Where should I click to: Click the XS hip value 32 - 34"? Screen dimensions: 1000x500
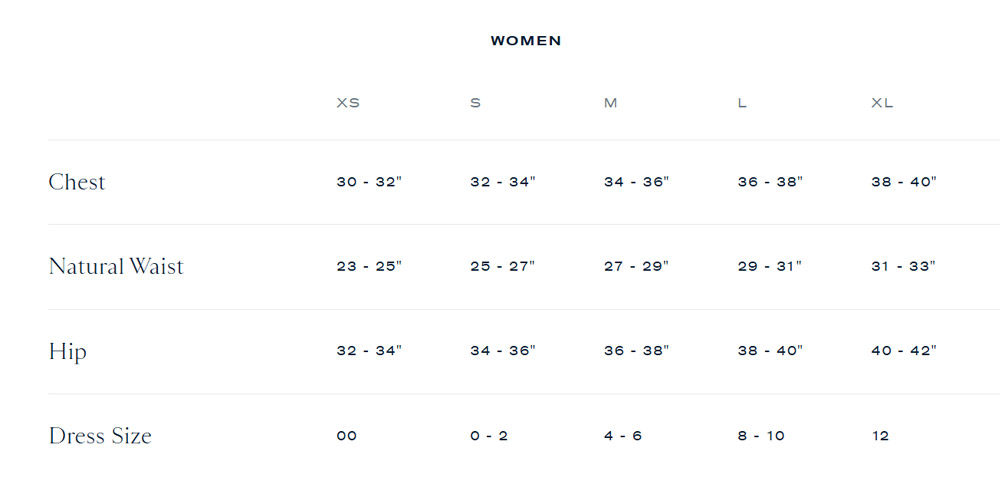click(369, 351)
